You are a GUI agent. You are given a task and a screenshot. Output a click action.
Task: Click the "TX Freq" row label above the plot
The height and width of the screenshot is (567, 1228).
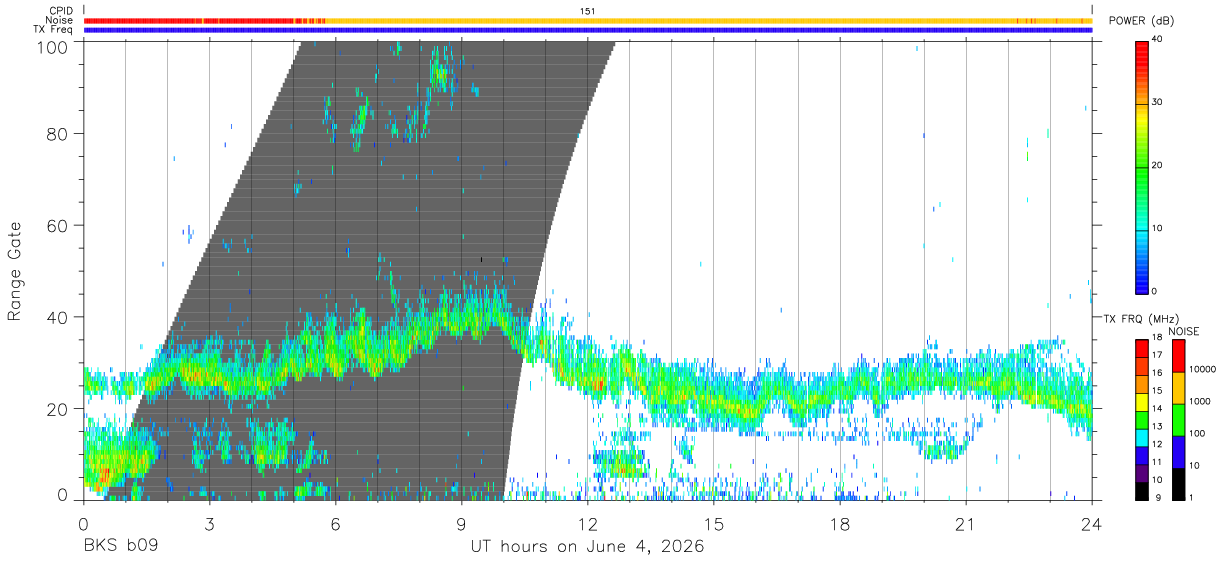click(x=53, y=29)
